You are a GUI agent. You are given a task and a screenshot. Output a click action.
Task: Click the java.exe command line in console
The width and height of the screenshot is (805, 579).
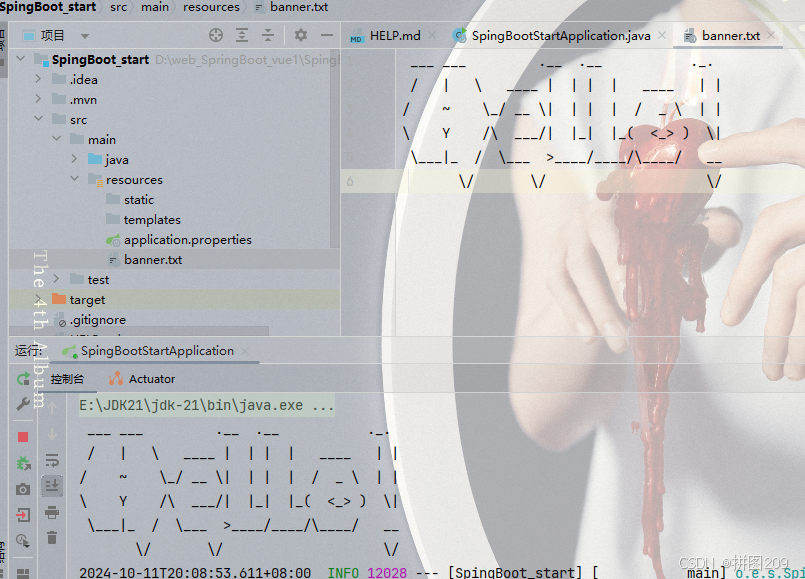point(206,405)
